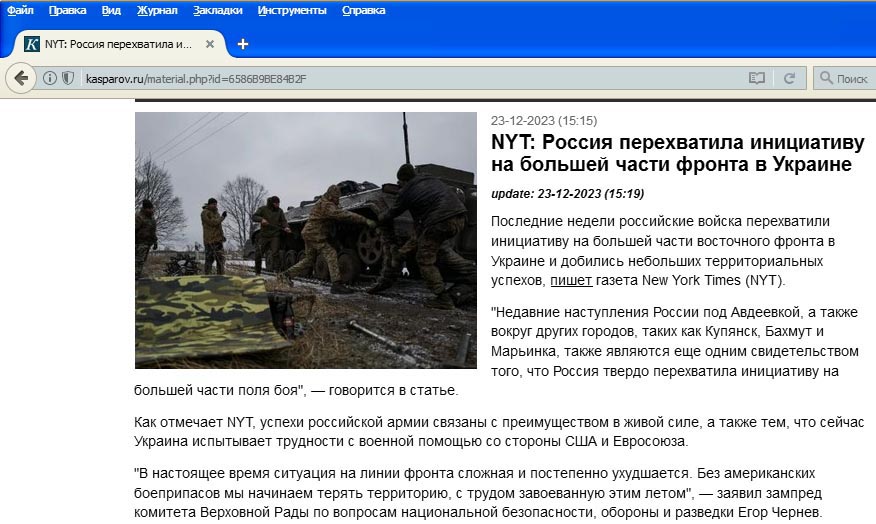
Task: Open a new tab with plus button
Action: click(x=242, y=44)
